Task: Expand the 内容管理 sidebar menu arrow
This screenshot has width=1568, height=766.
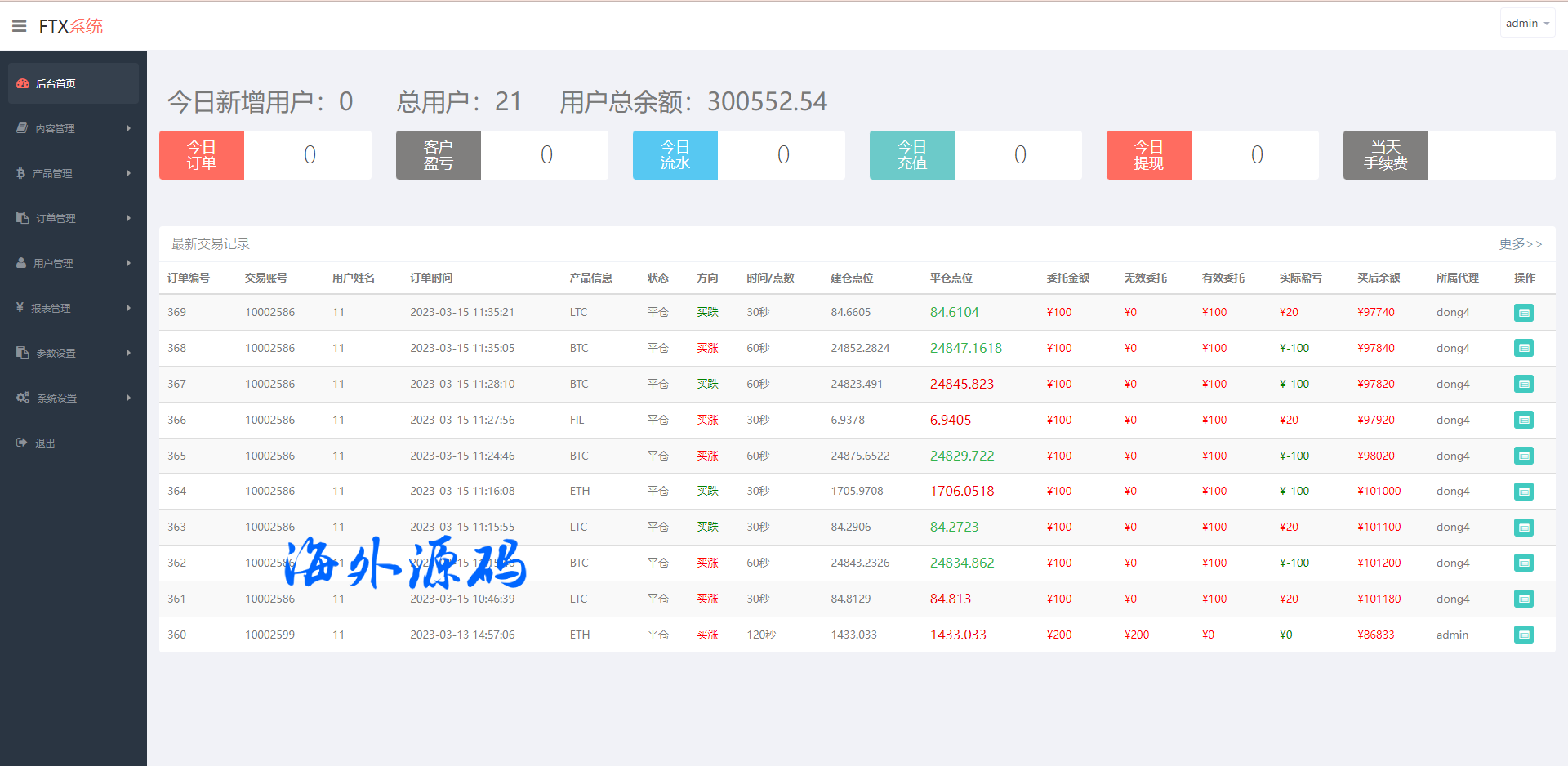Action: 129,128
